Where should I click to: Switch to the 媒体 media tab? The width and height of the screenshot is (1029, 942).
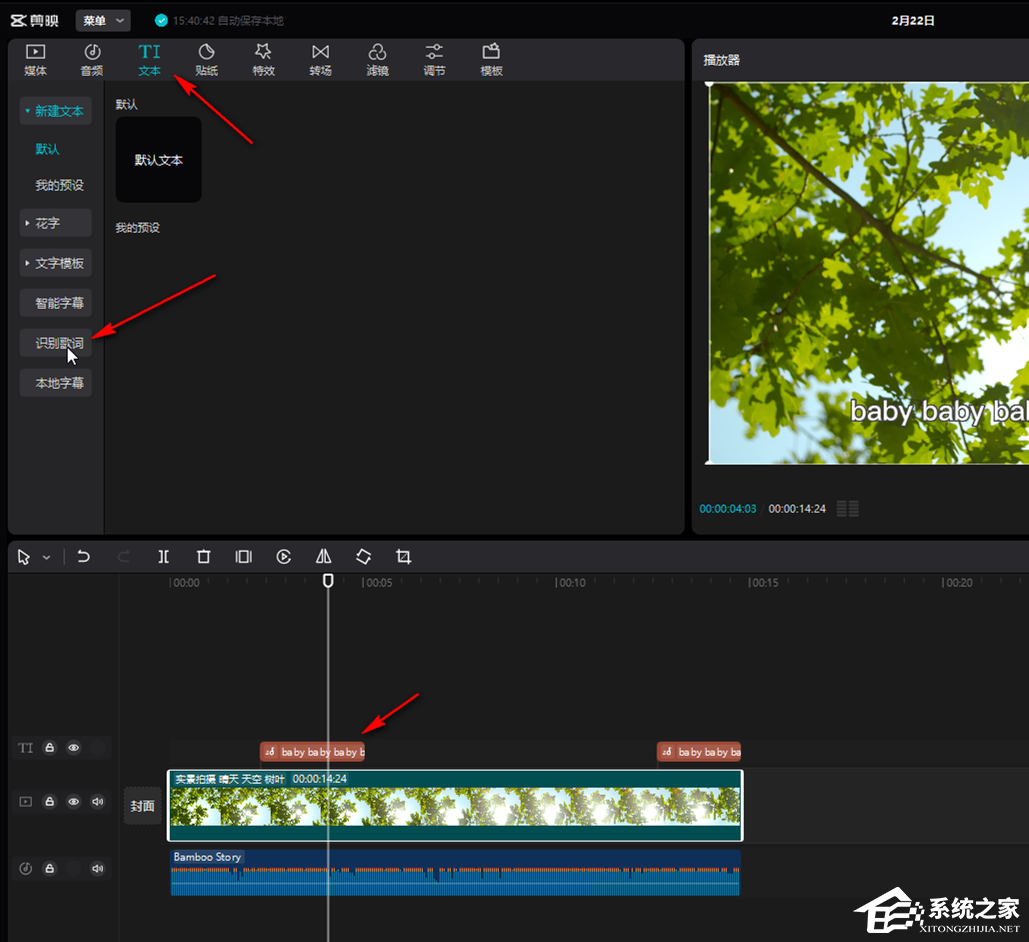pyautogui.click(x=35, y=60)
